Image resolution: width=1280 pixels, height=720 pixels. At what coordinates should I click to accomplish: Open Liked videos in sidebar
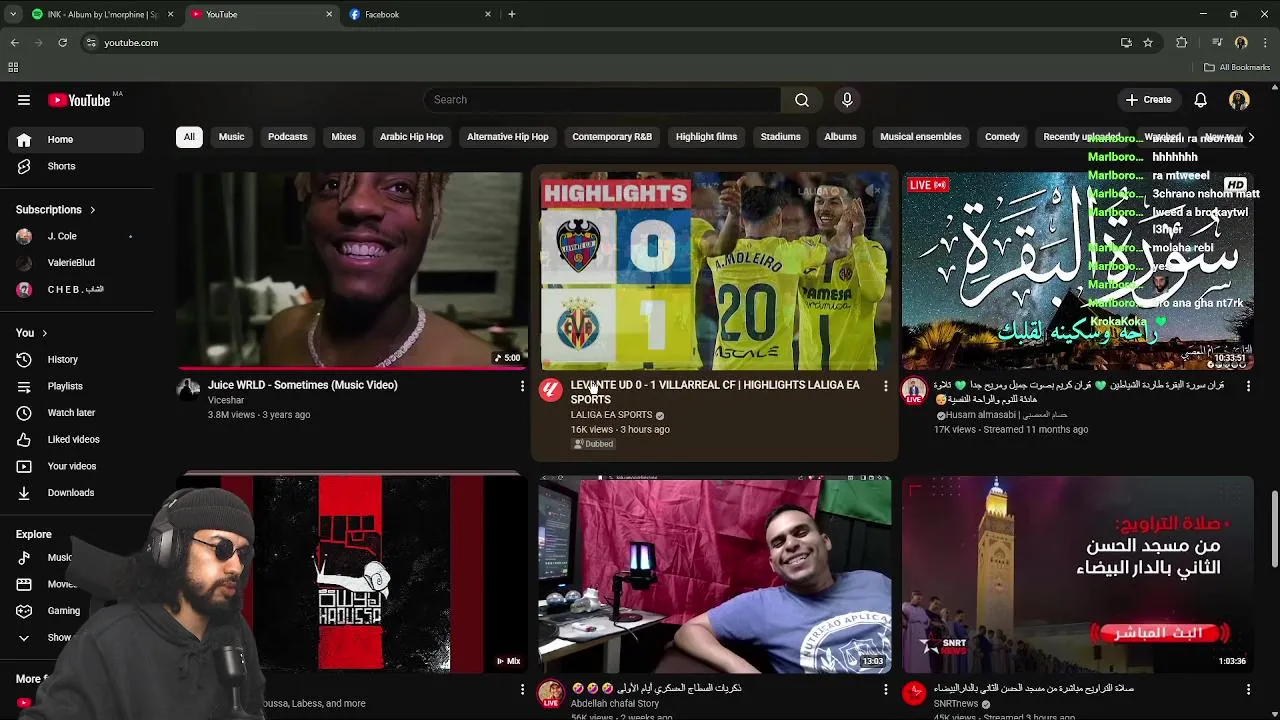(x=78, y=439)
